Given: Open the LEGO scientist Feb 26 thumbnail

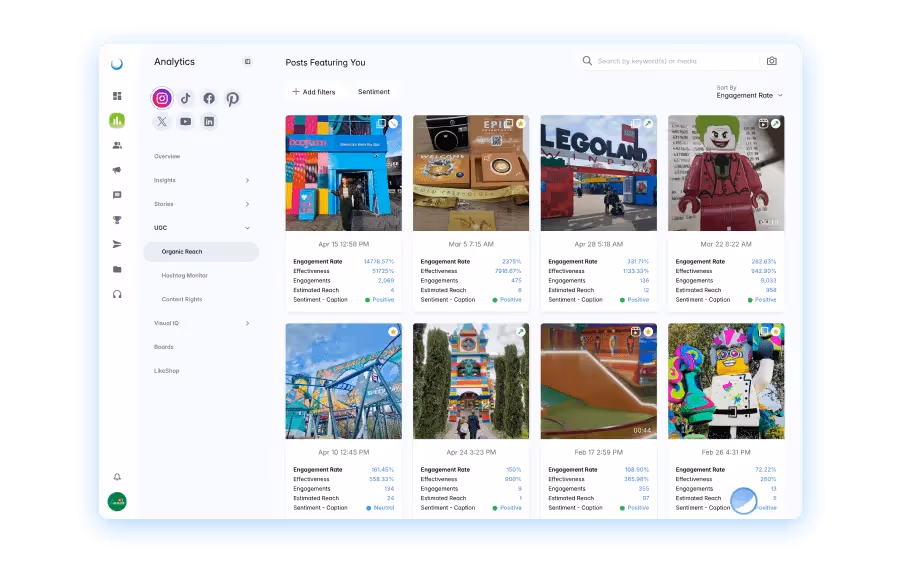Looking at the screenshot, I should click(x=726, y=381).
